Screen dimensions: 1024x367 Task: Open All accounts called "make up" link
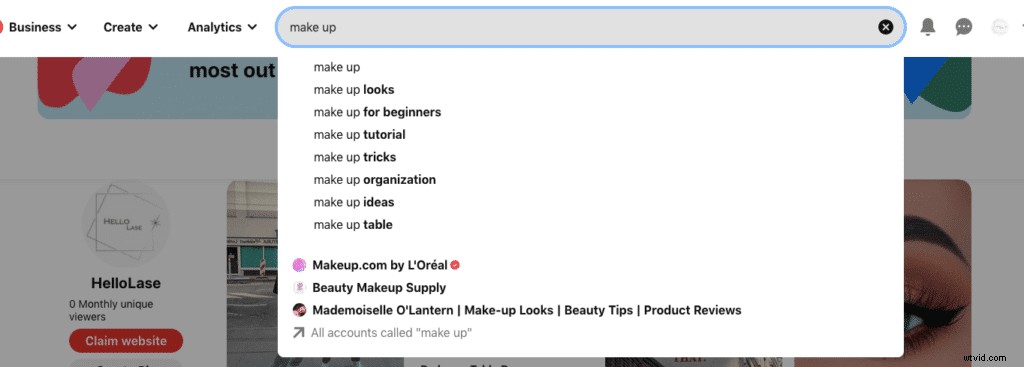click(x=391, y=333)
